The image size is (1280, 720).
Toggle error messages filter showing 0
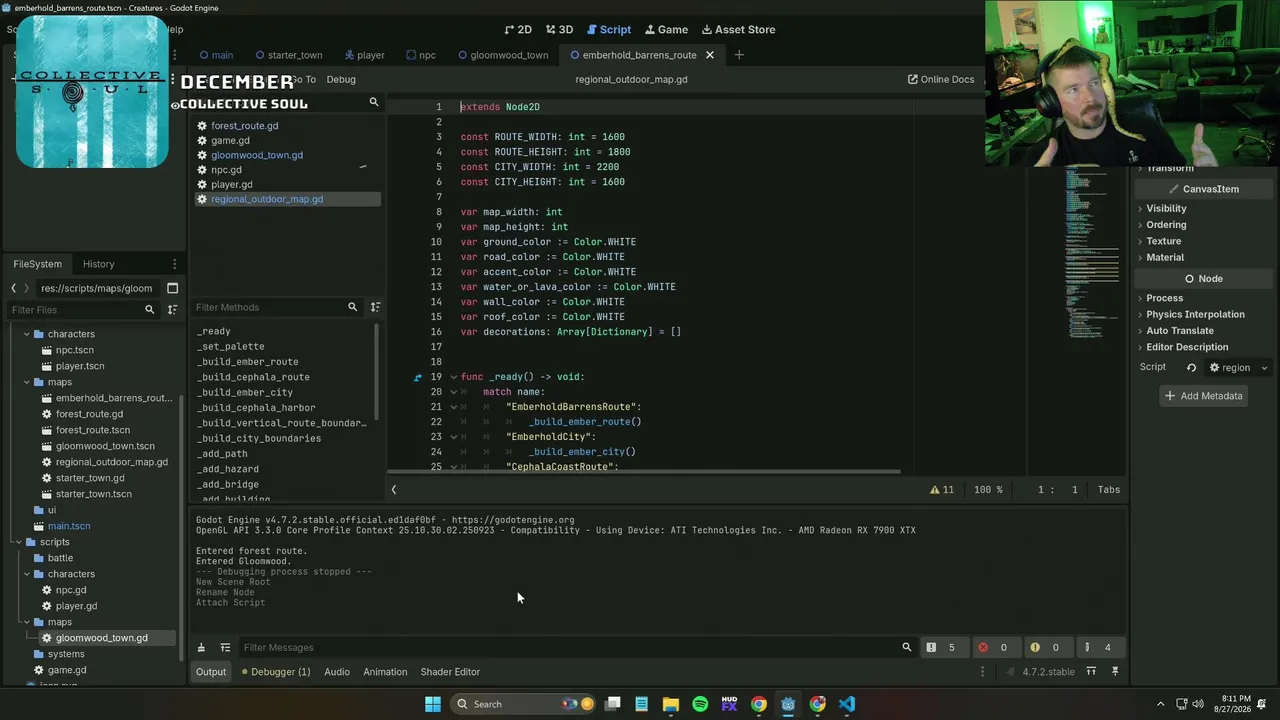[994, 647]
